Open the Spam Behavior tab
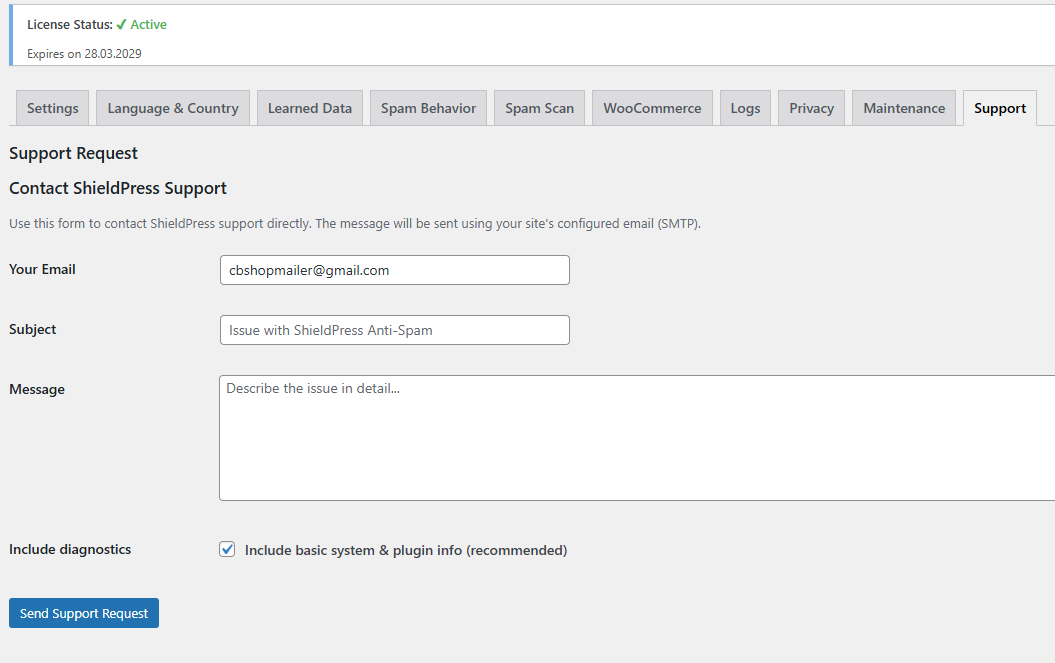The image size is (1055, 663). tap(428, 107)
